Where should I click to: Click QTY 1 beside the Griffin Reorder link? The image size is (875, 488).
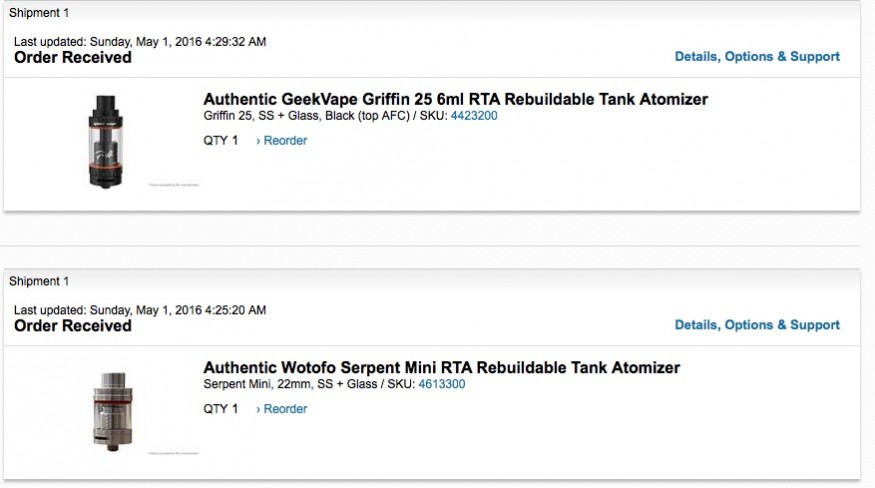(x=221, y=141)
